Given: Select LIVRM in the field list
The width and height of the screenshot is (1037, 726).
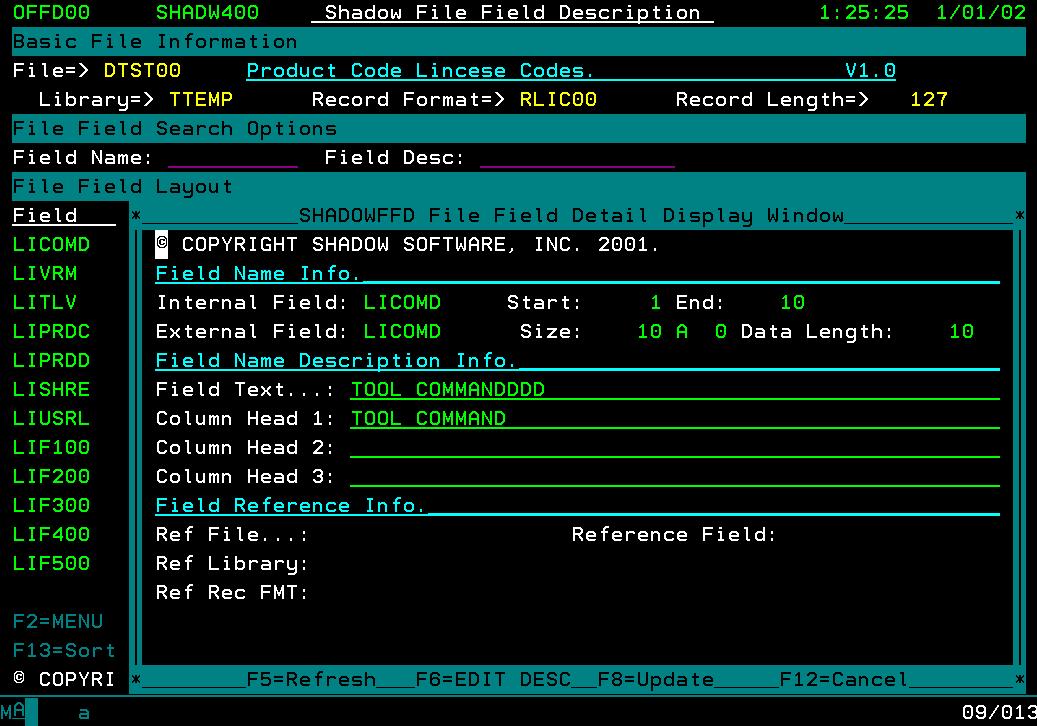Looking at the screenshot, I should (x=44, y=274).
